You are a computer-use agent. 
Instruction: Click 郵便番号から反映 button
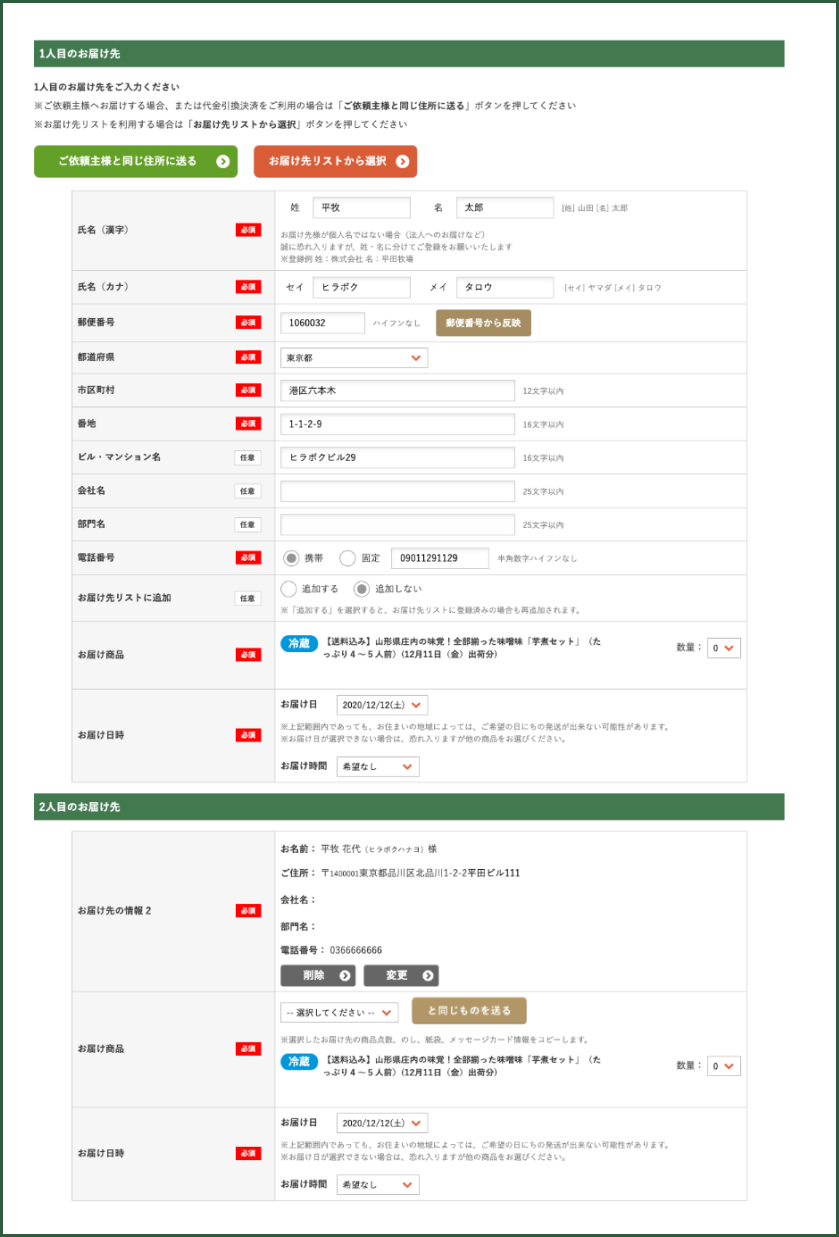483,323
